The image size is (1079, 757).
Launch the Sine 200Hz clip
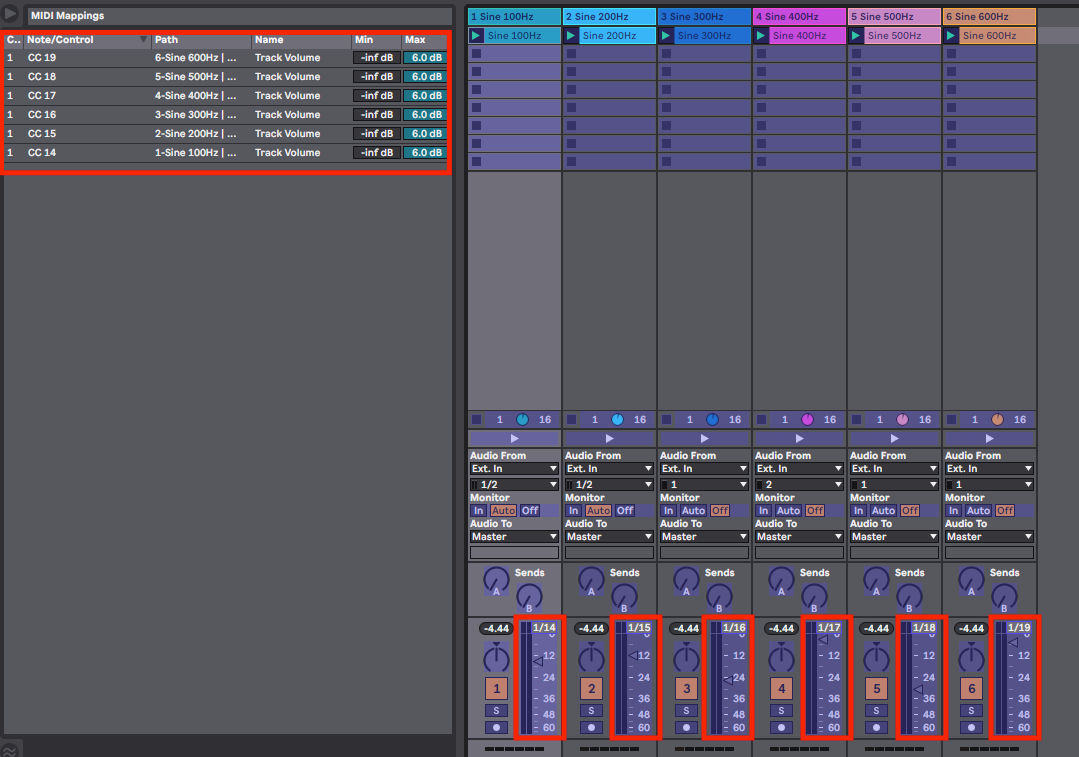pos(571,35)
